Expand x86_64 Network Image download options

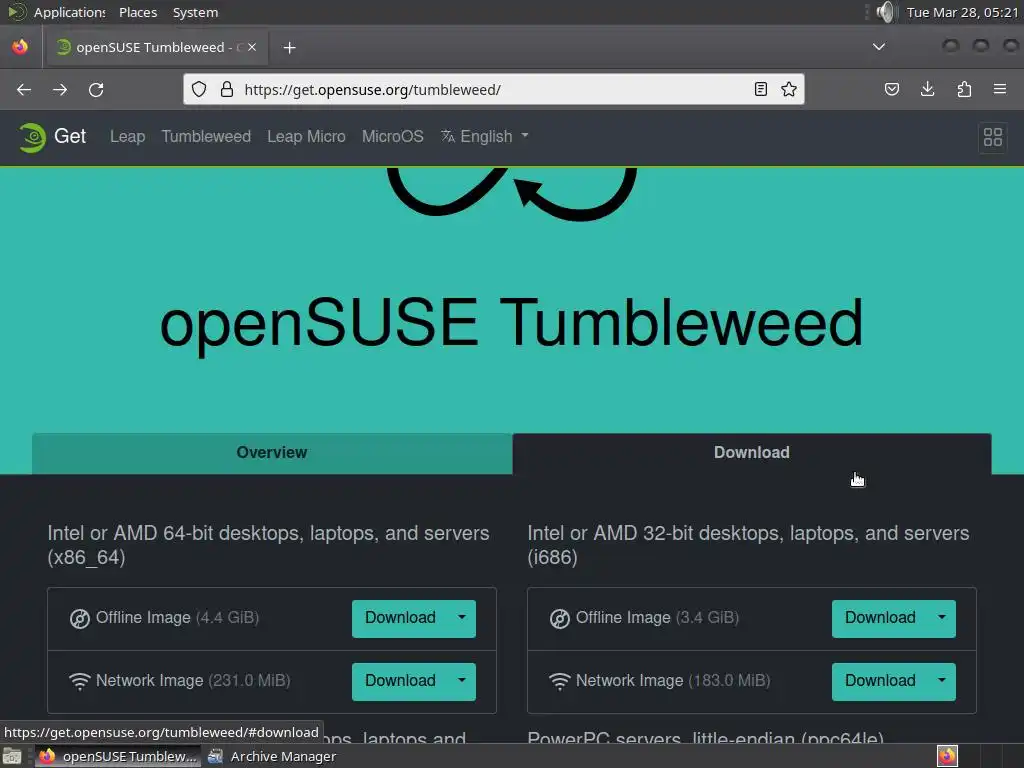click(462, 681)
